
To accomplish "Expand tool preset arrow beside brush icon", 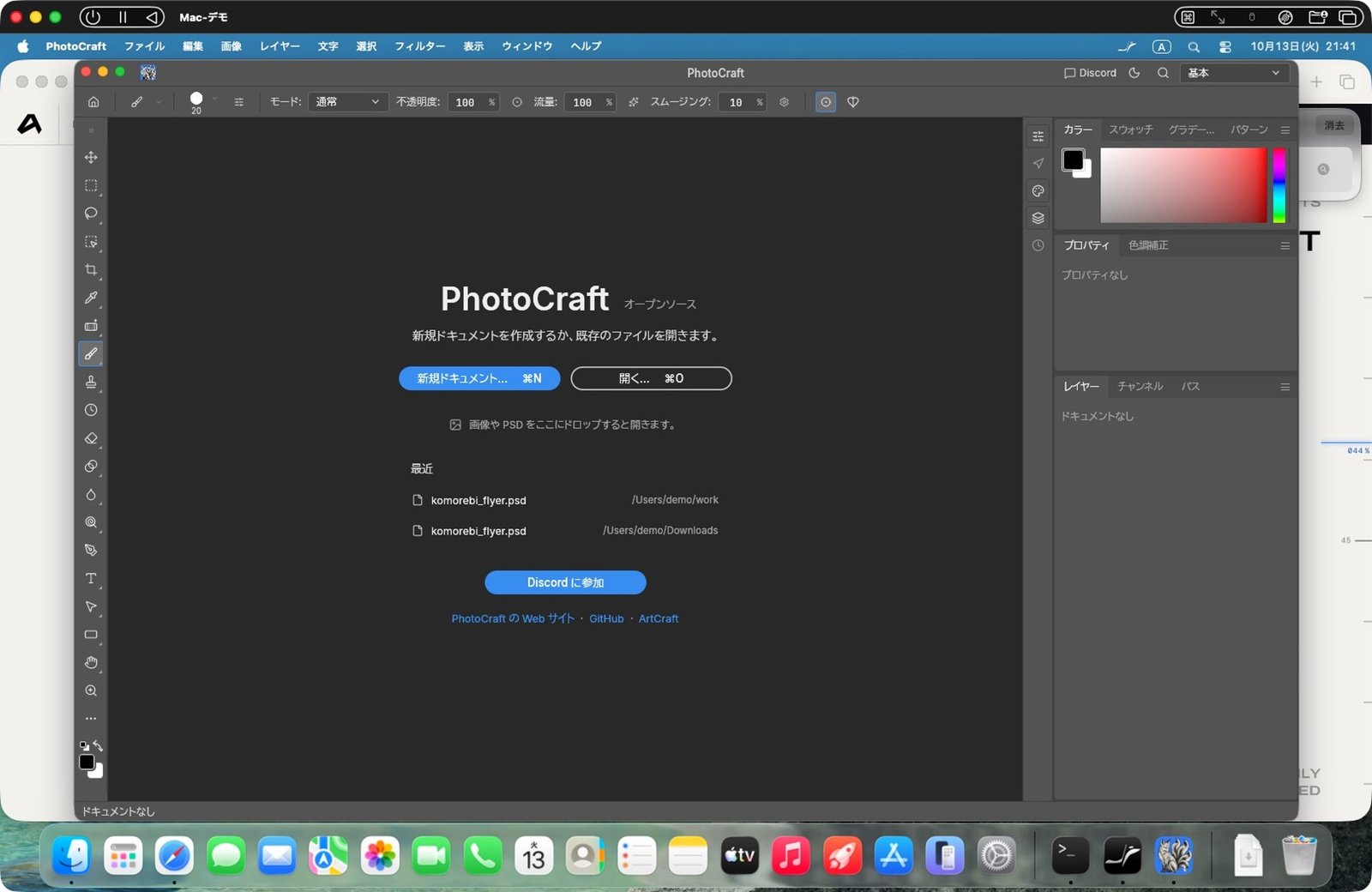I will click(x=159, y=102).
